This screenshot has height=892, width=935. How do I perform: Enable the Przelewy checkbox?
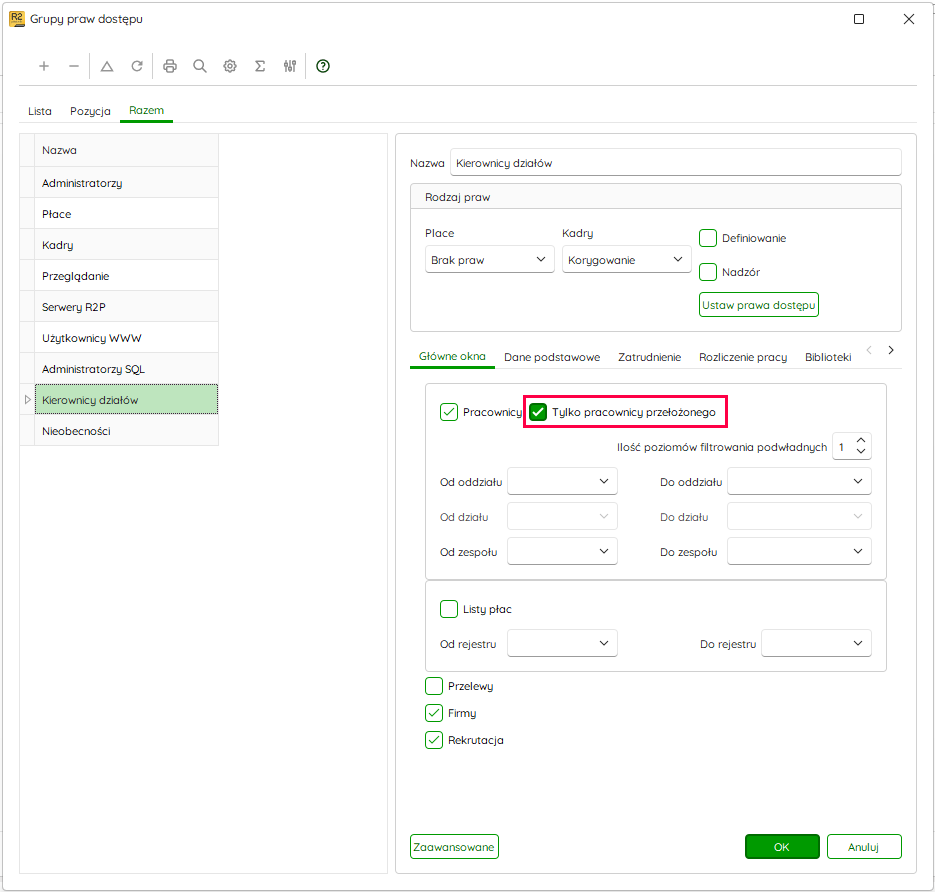pos(434,686)
